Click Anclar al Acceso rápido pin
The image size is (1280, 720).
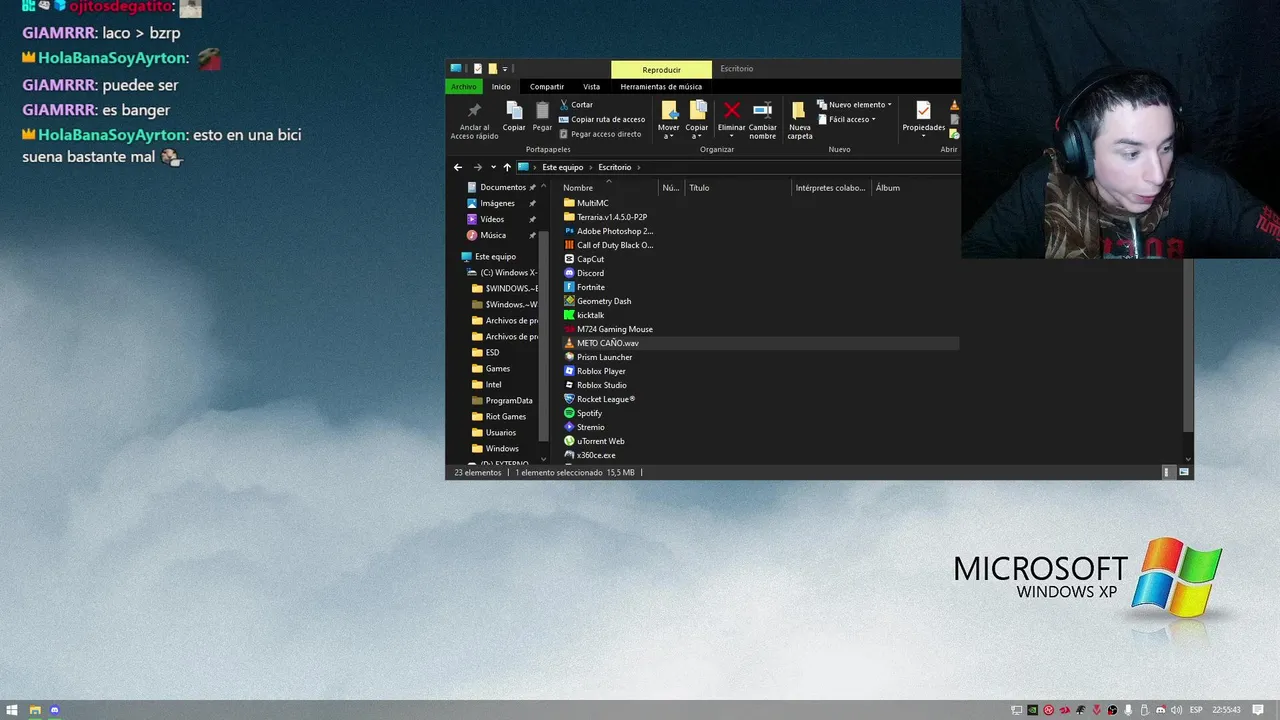[x=474, y=119]
